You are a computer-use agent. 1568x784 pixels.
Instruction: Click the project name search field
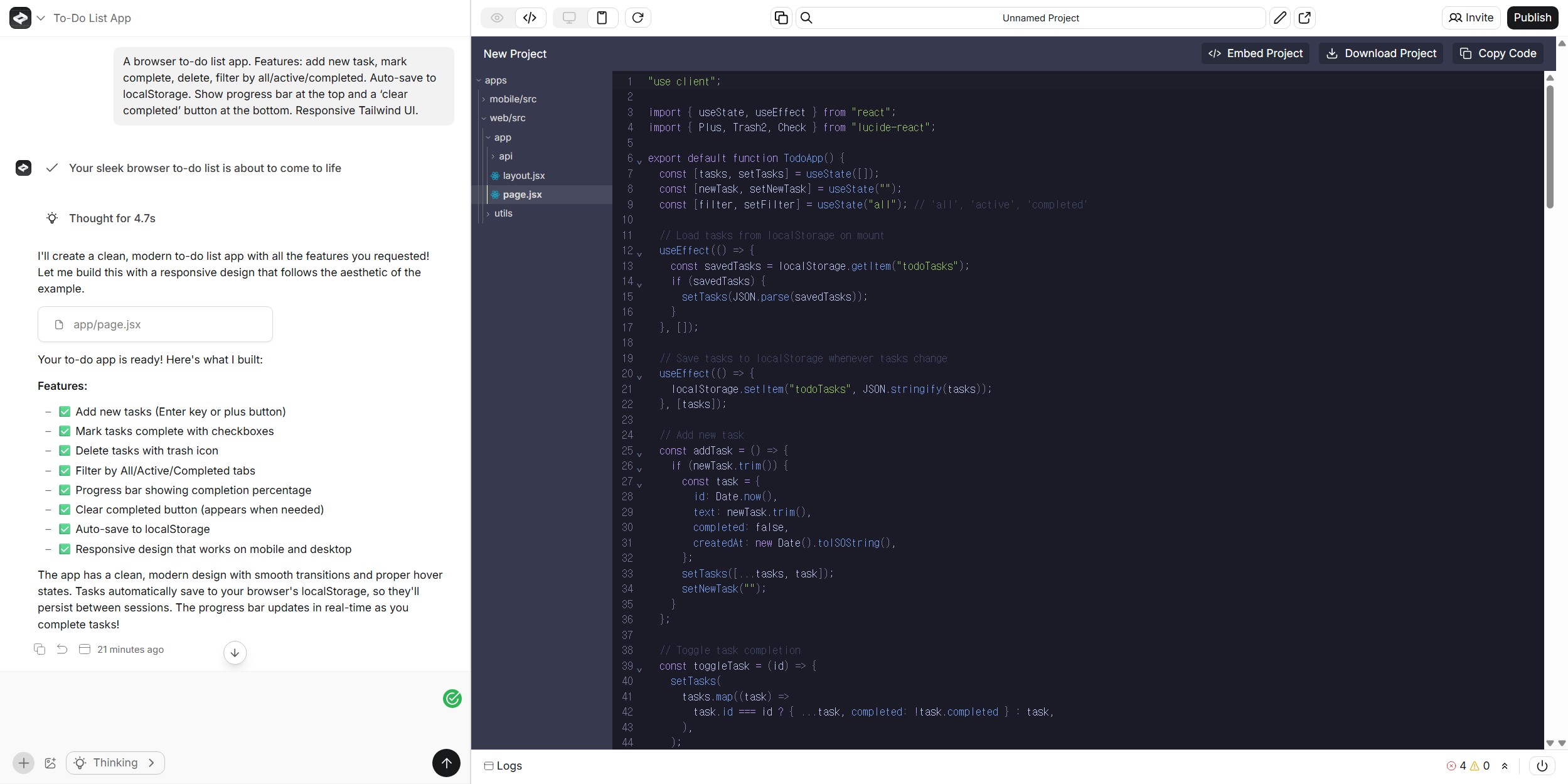(1040, 18)
